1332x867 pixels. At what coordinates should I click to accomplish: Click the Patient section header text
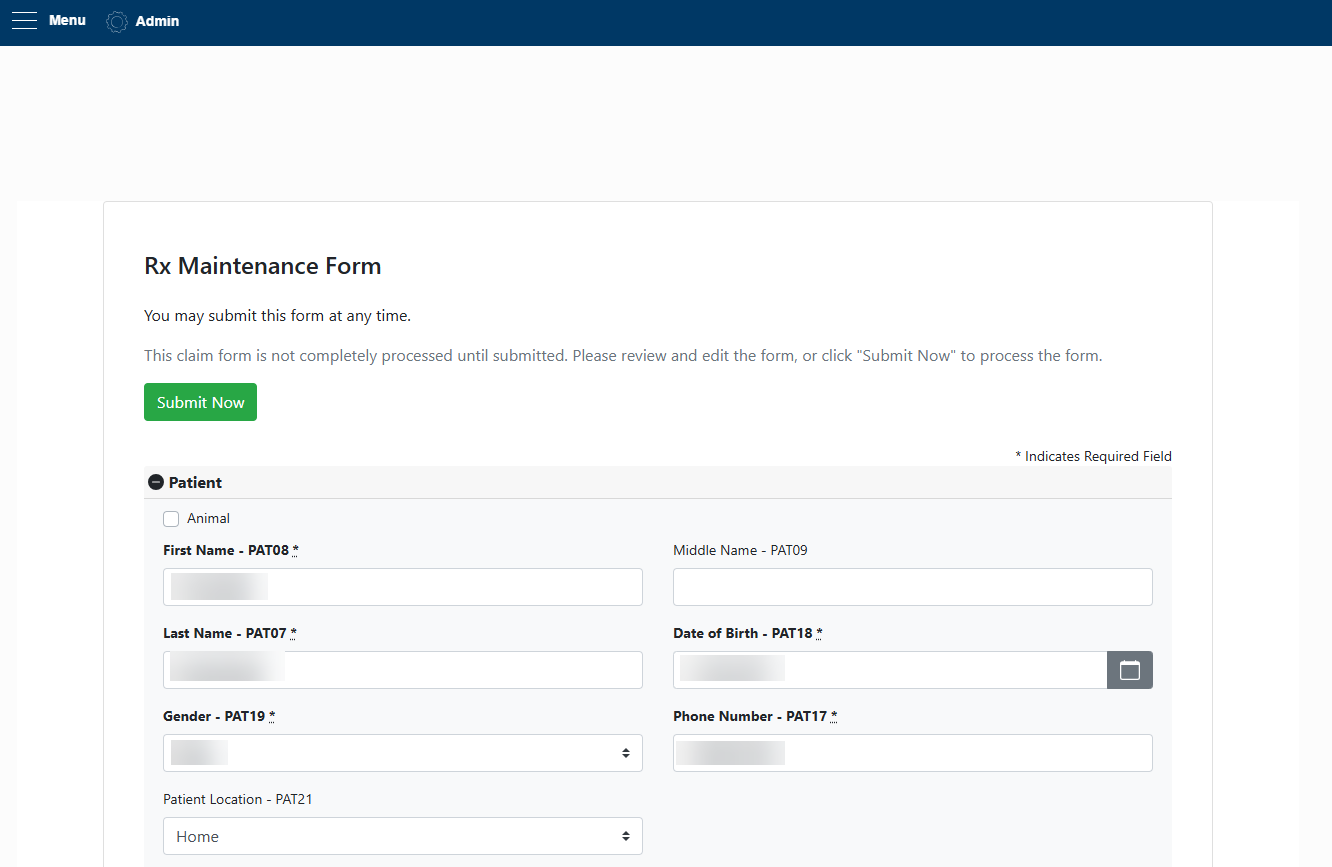(x=195, y=483)
